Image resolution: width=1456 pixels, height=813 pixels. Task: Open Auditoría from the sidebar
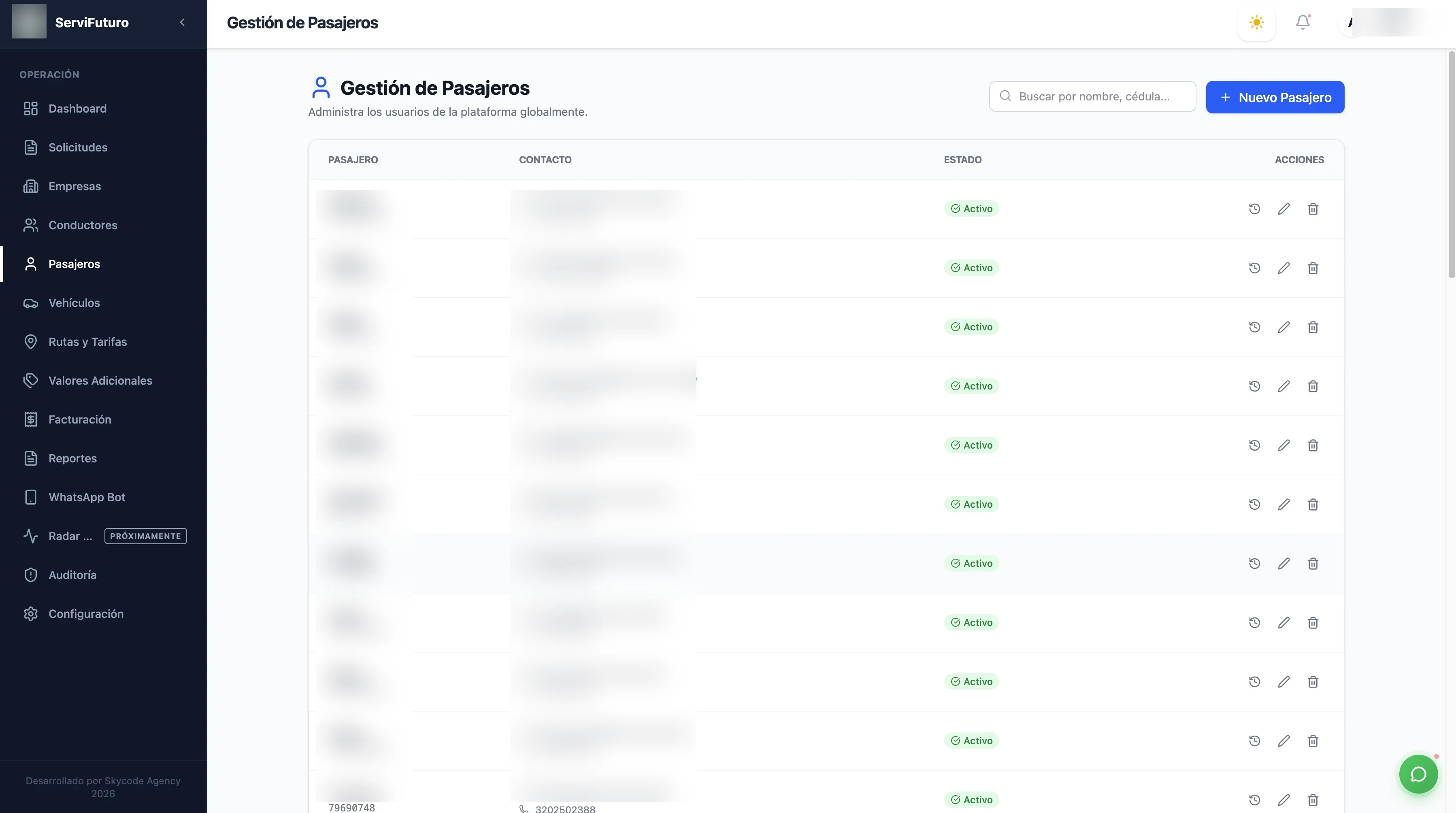tap(104, 575)
